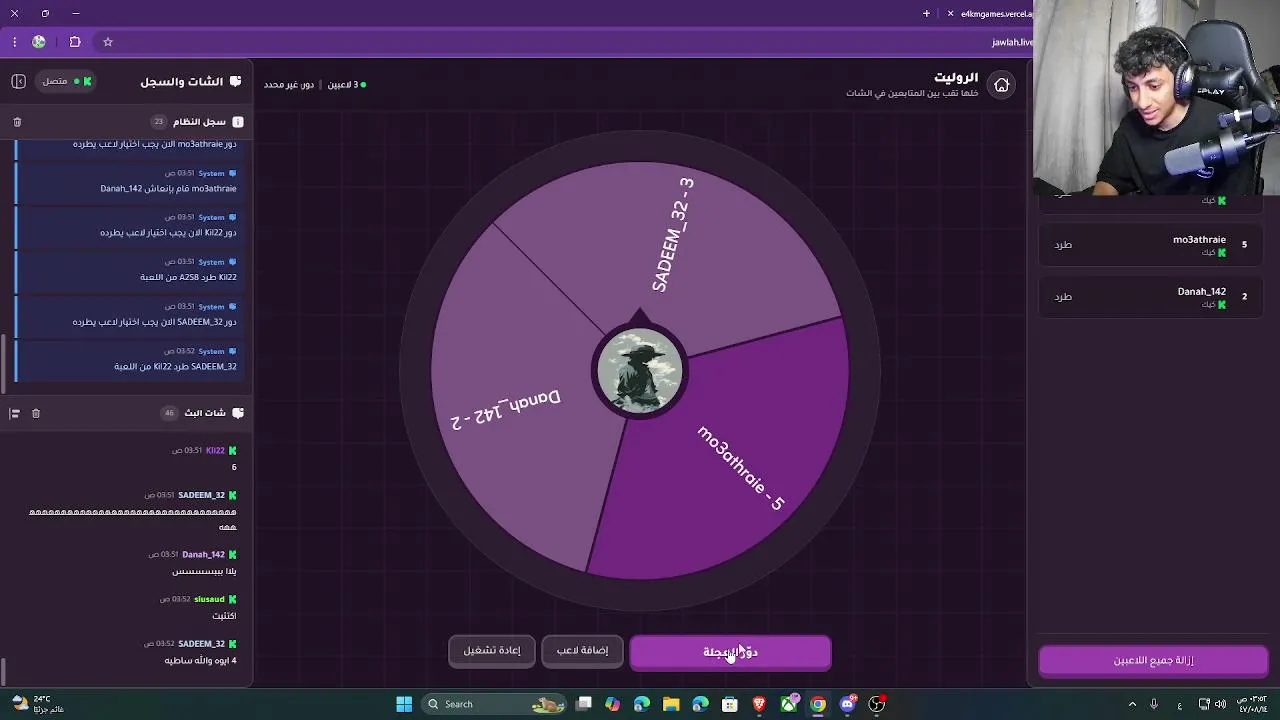Open File Explorer from taskbar

[x=671, y=704]
